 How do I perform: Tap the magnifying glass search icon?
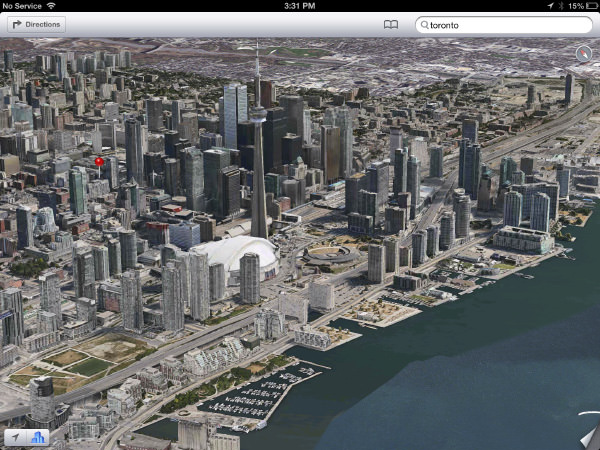[424, 25]
